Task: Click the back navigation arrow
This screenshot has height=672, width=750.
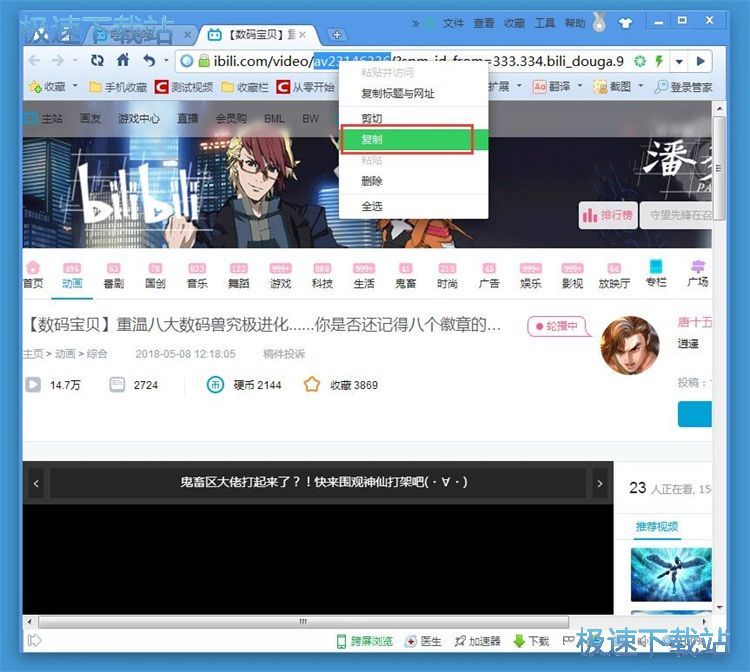Action: [x=34, y=60]
